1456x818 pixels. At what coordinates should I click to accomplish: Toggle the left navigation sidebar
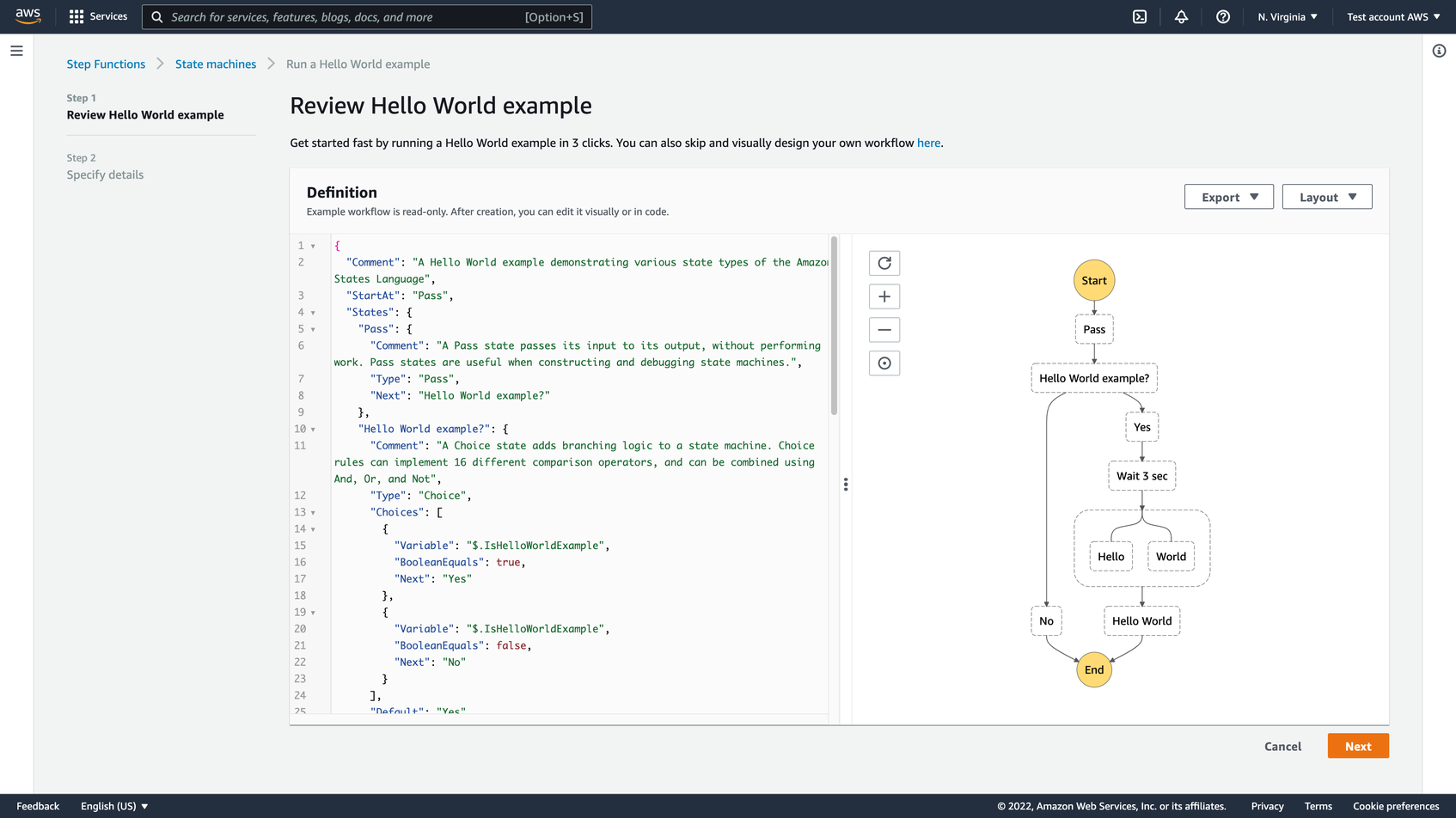(x=16, y=51)
